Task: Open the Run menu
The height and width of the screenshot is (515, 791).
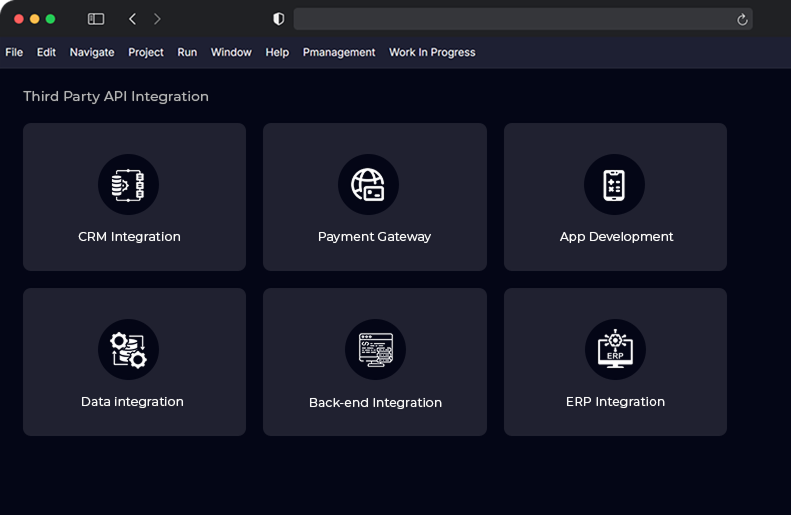Action: [187, 52]
